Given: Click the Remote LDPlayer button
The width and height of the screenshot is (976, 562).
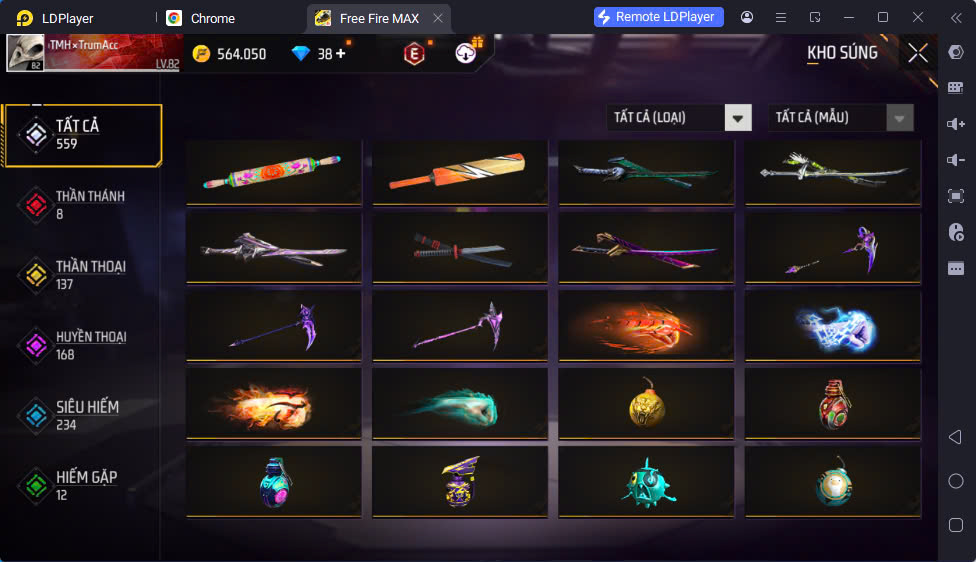Looking at the screenshot, I should pos(659,17).
